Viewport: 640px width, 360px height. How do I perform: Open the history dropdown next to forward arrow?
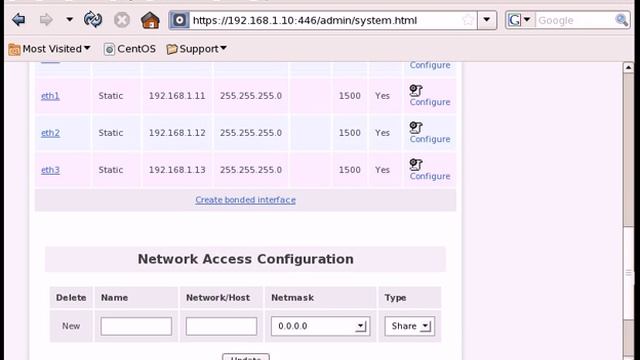click(x=69, y=20)
